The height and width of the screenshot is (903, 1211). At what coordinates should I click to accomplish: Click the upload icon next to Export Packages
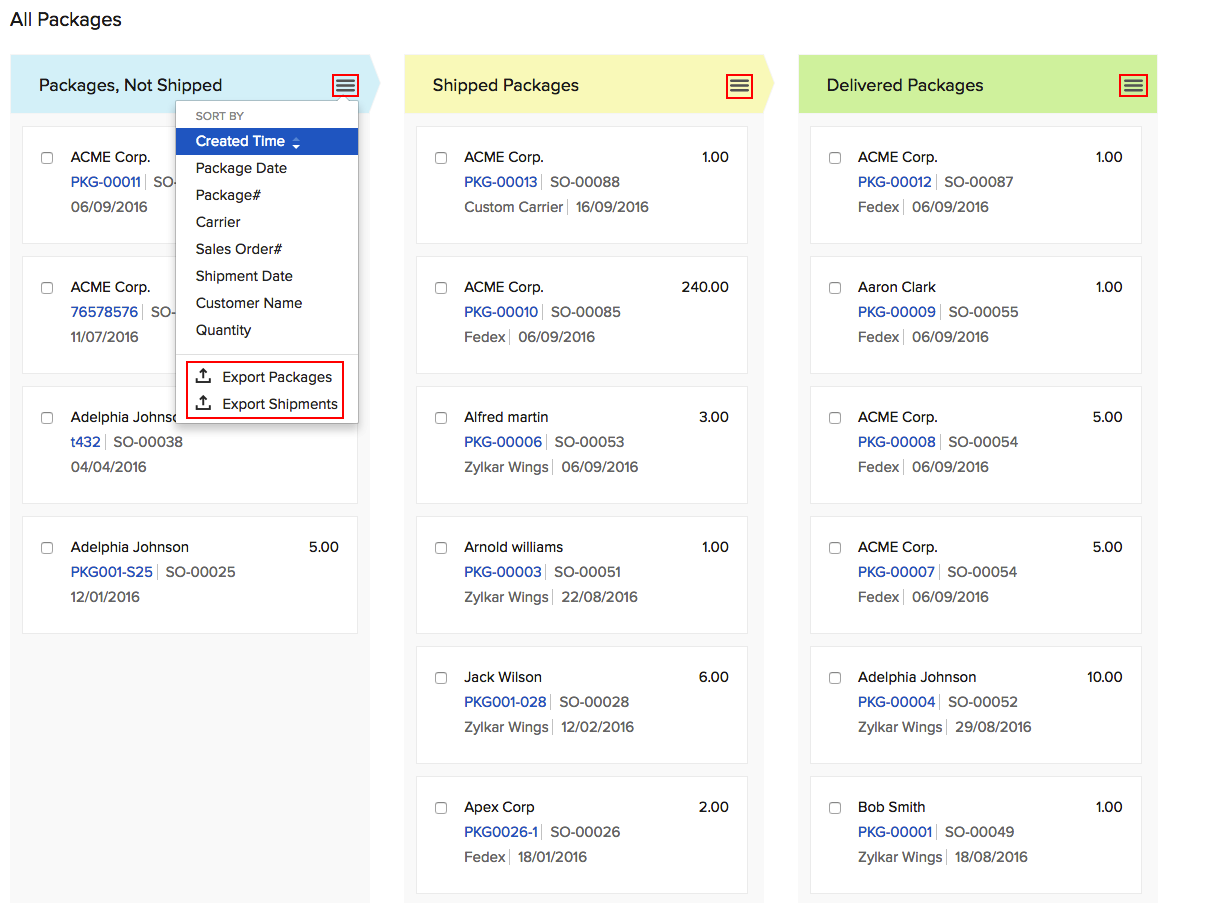click(205, 376)
